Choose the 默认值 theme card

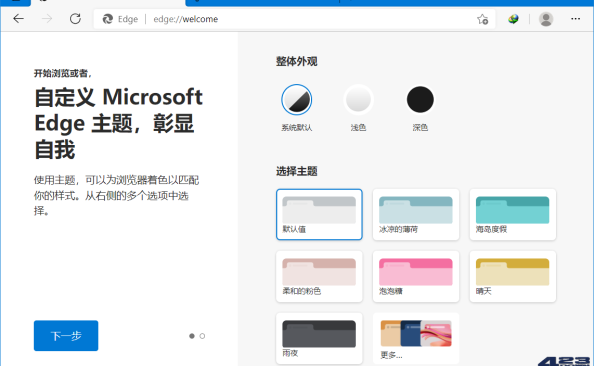[319, 214]
